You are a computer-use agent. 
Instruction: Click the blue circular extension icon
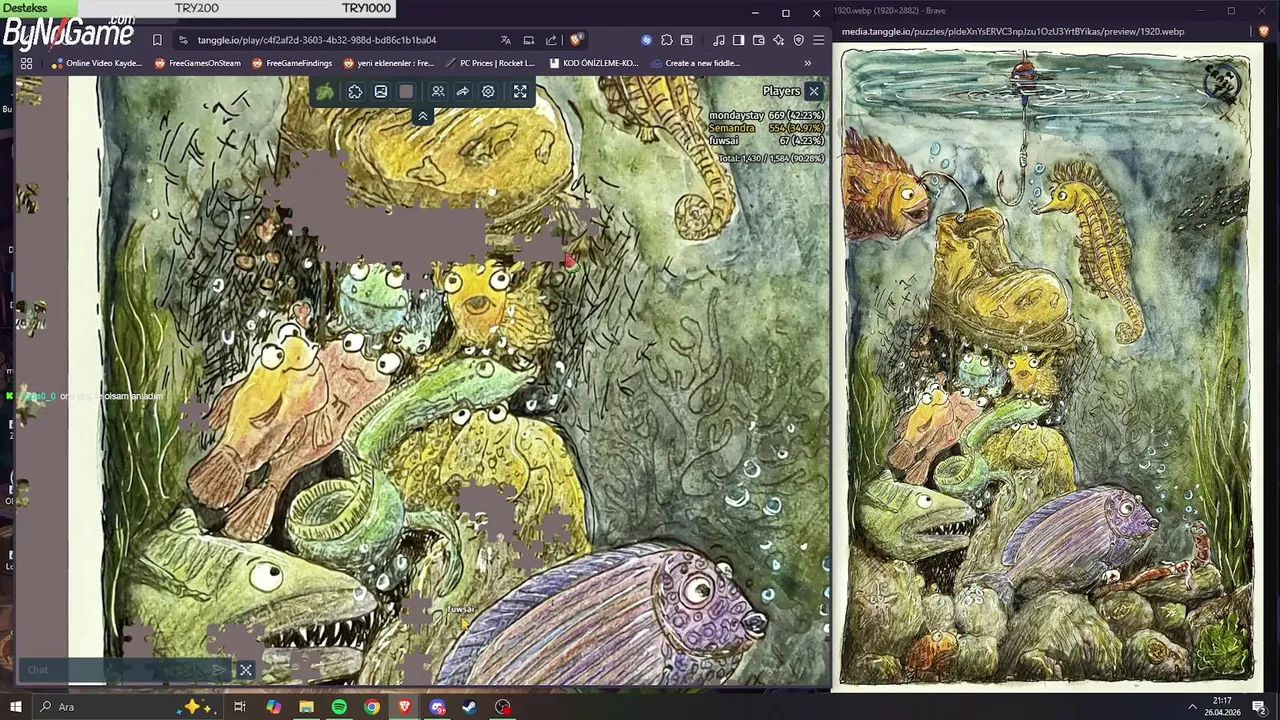coord(647,40)
